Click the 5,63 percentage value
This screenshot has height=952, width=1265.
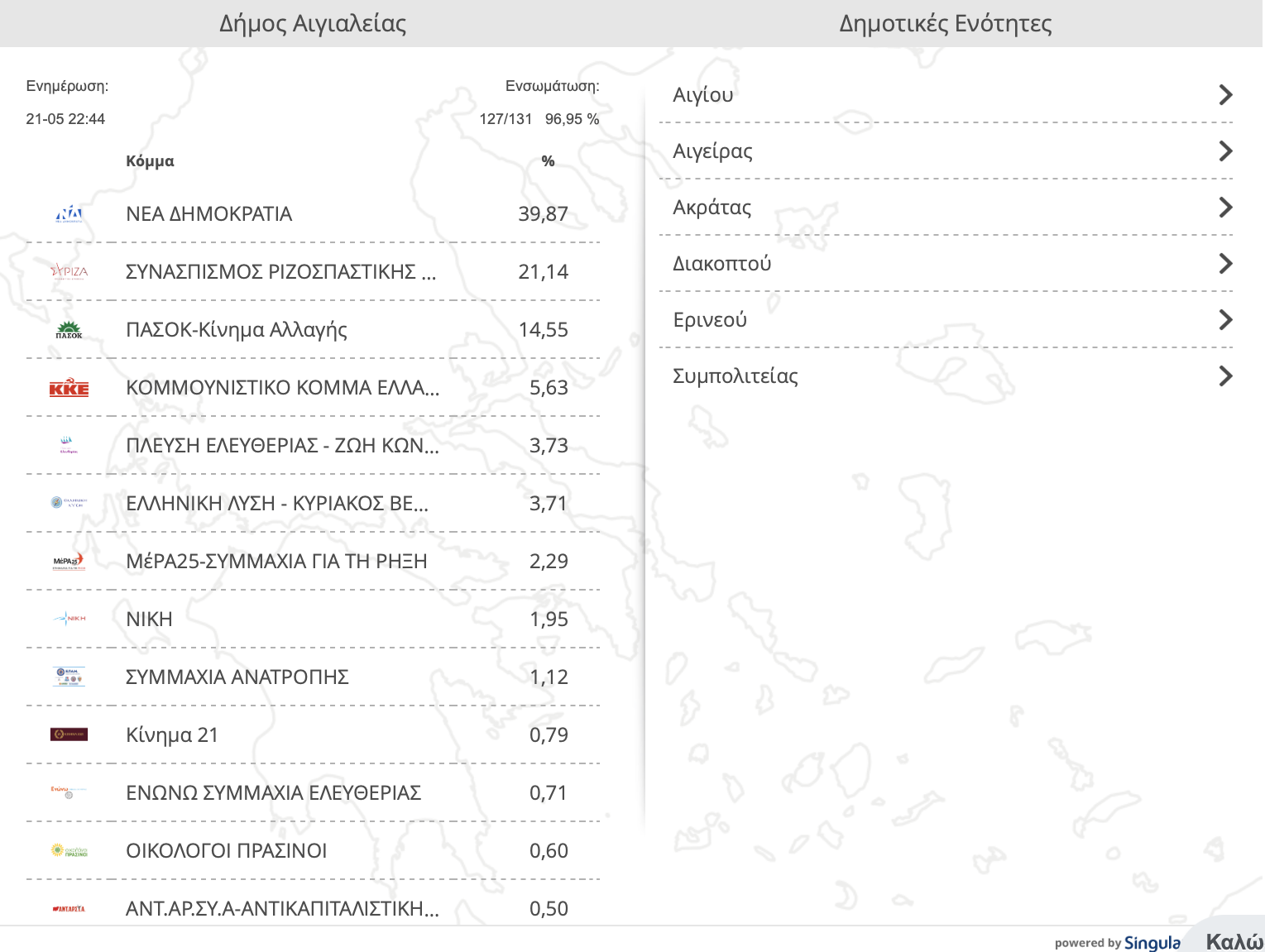(549, 388)
